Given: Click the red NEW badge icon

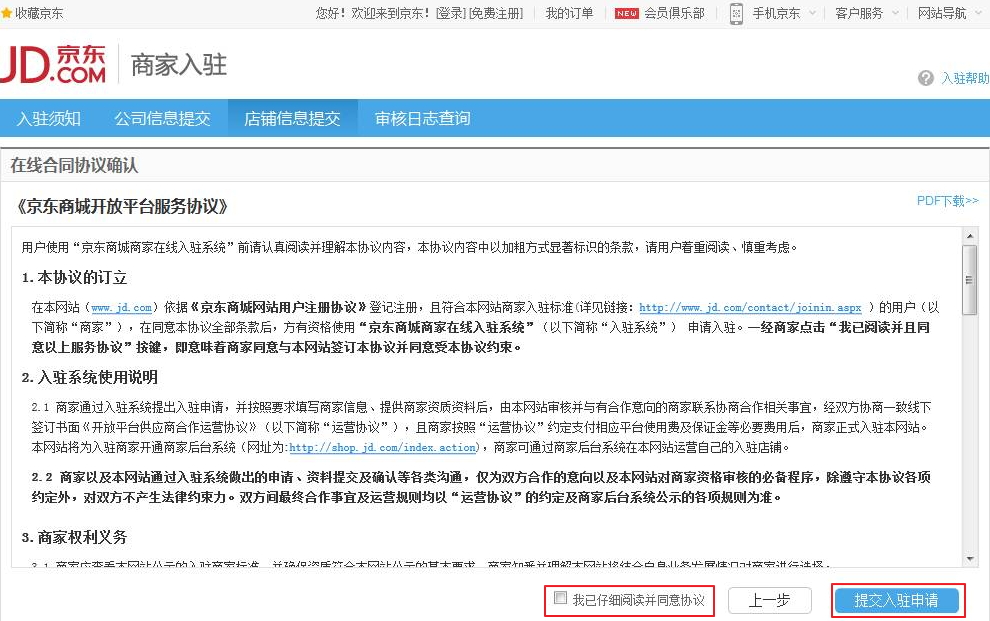Looking at the screenshot, I should (x=627, y=13).
